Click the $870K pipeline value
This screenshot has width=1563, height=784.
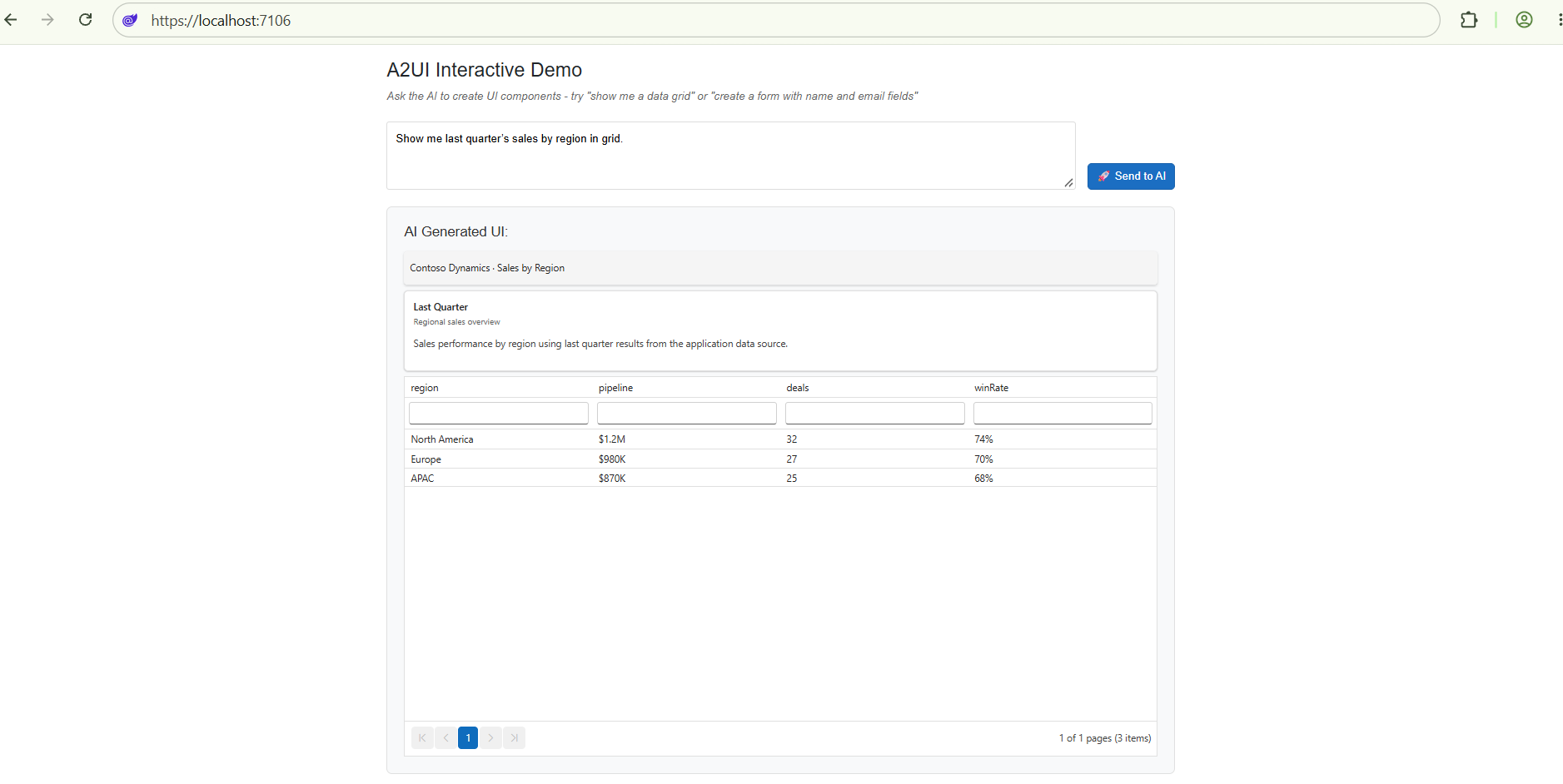[x=612, y=479]
